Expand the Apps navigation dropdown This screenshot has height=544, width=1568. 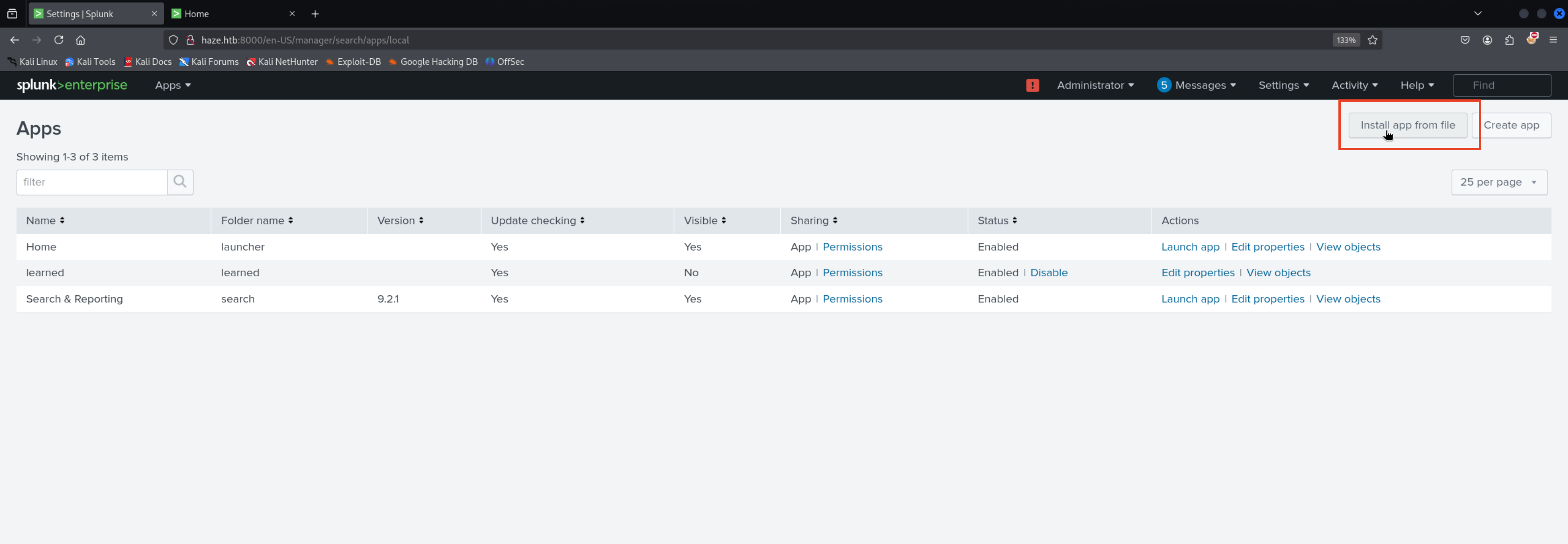173,85
